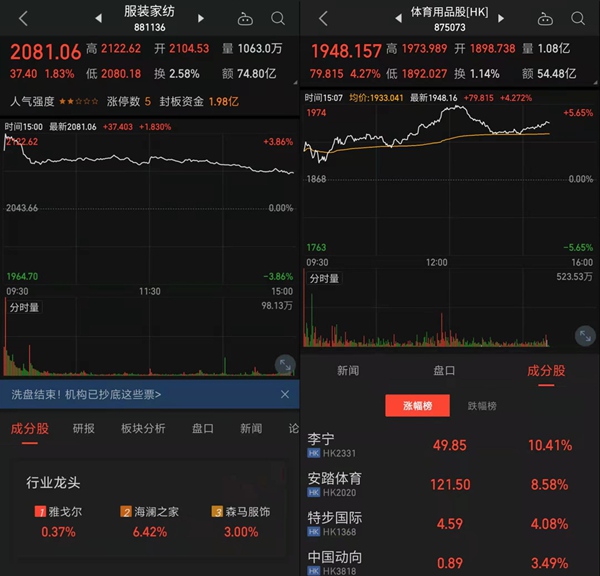Open left panel 新闻 tab
This screenshot has width=600, height=576.
(x=251, y=429)
